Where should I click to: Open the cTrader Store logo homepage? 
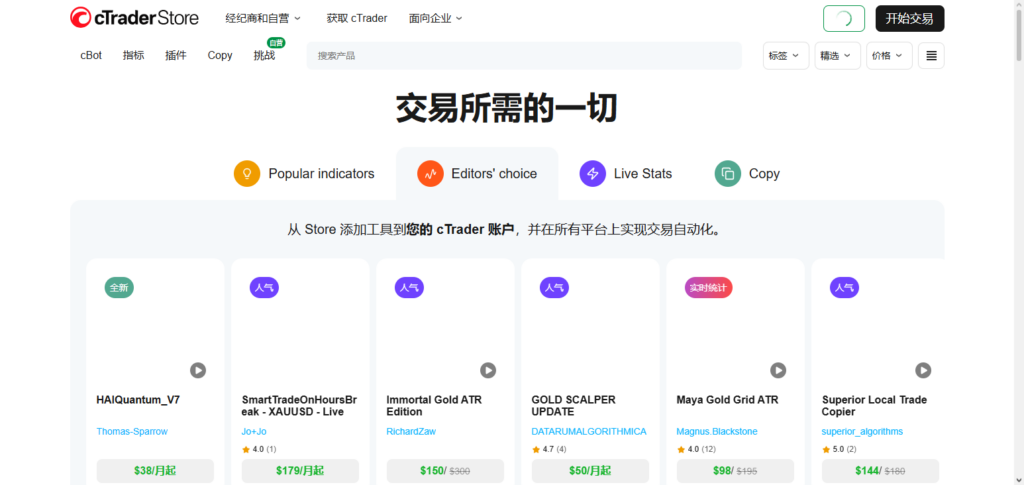(134, 18)
